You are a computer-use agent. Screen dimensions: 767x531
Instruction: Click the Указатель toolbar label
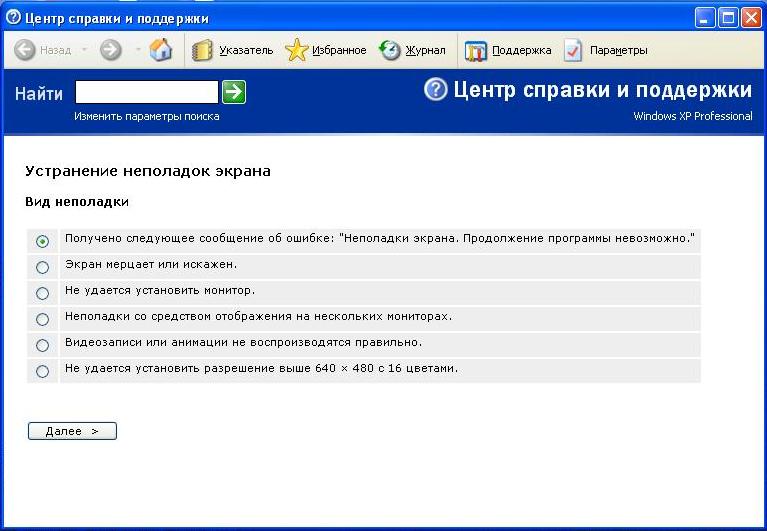pos(246,50)
